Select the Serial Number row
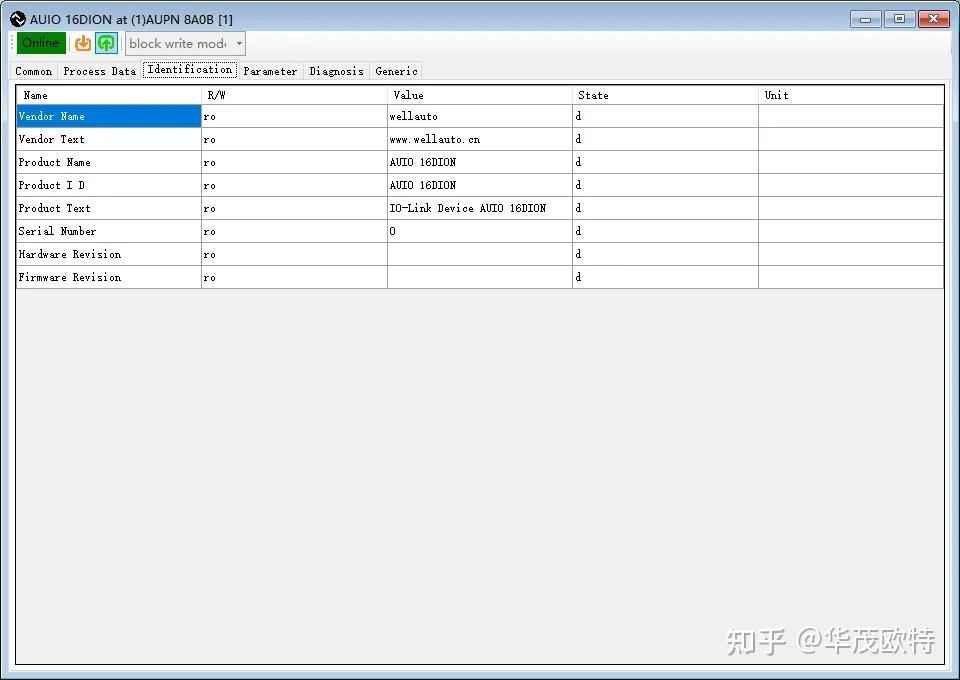This screenshot has width=960, height=680. pos(108,231)
